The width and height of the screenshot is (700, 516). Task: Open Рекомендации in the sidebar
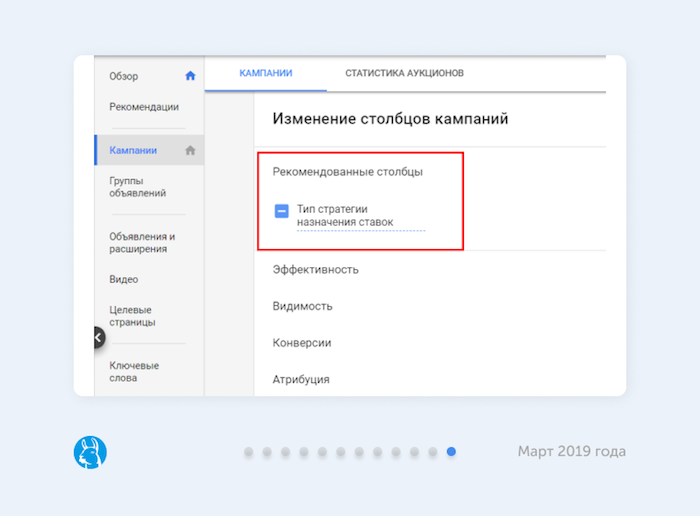144,107
